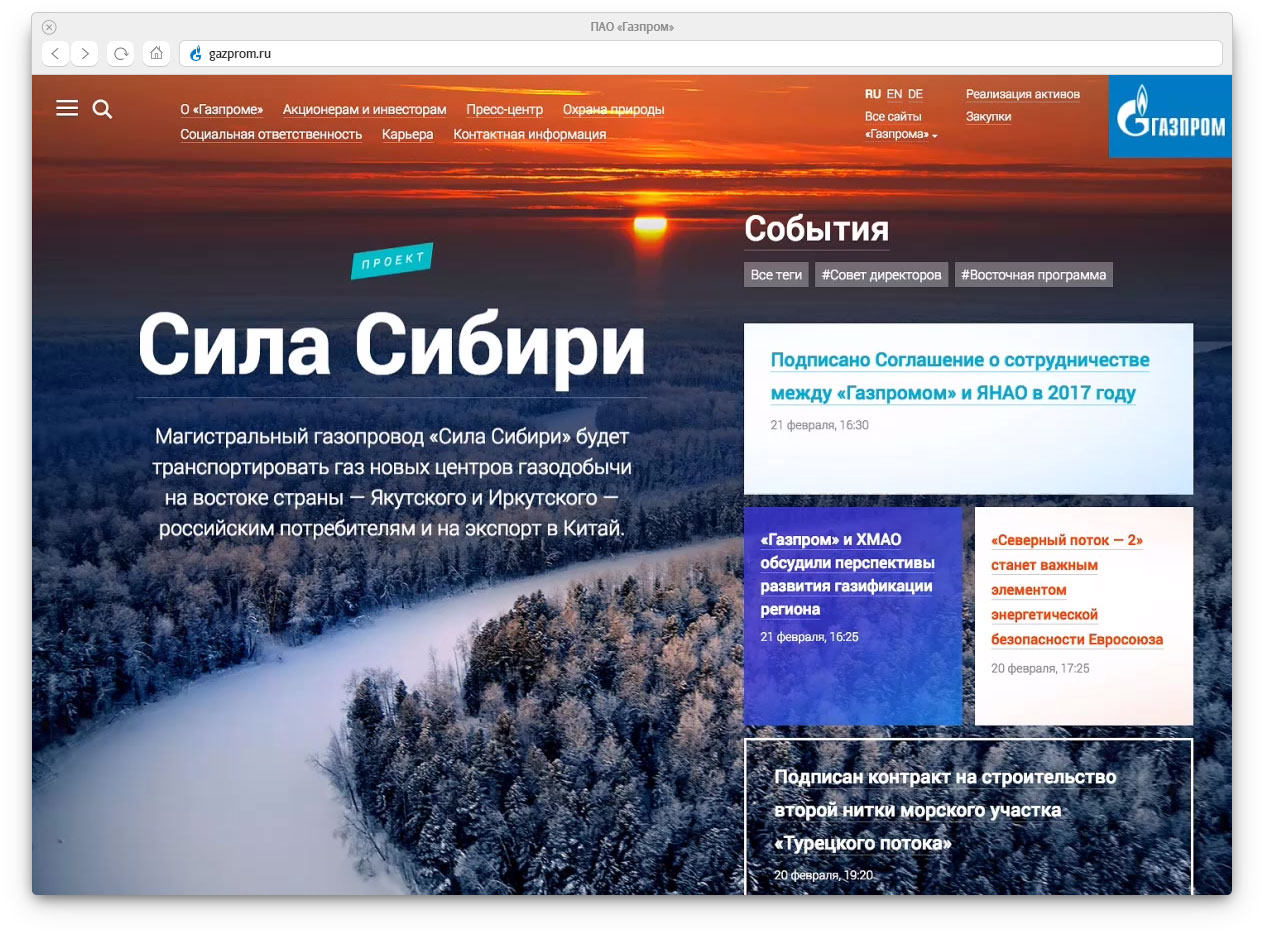Go to browser home icon
This screenshot has height=933, width=1264.
tap(156, 53)
